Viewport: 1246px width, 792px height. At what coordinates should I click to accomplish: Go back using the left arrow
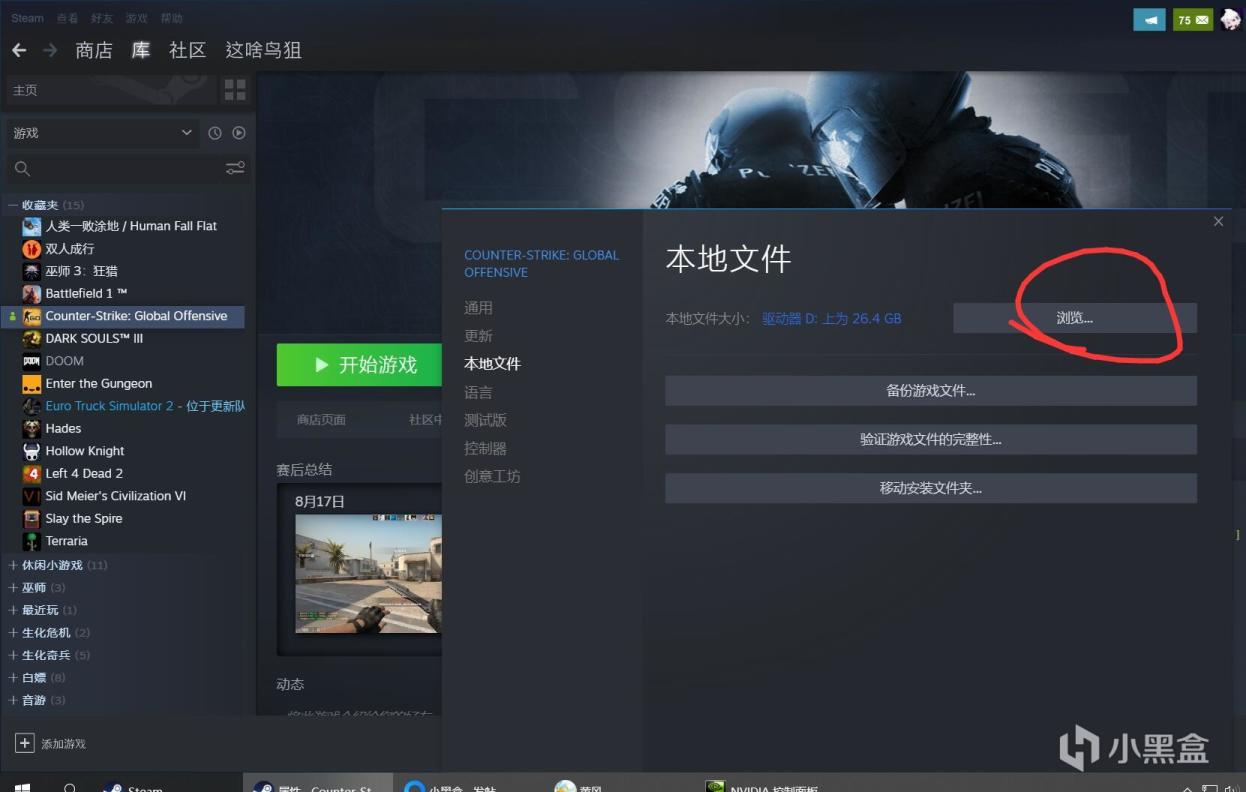pyautogui.click(x=19, y=50)
